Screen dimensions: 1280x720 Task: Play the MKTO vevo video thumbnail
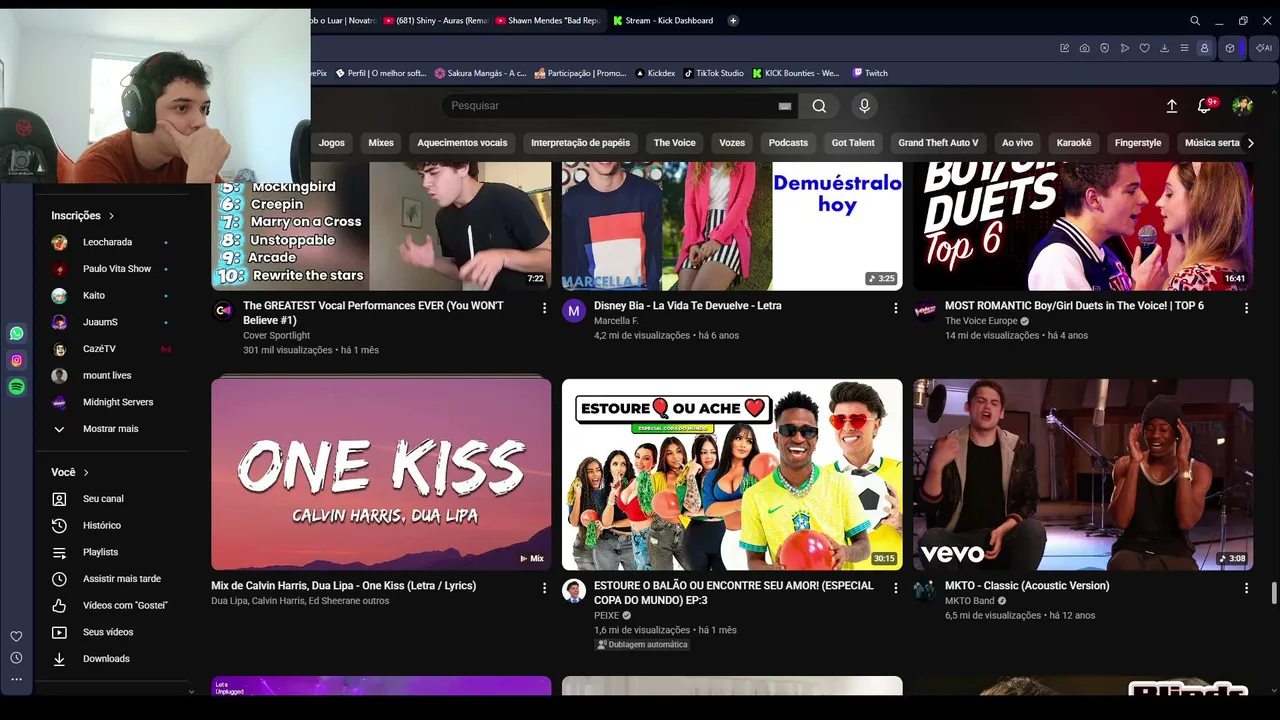pos(1083,474)
